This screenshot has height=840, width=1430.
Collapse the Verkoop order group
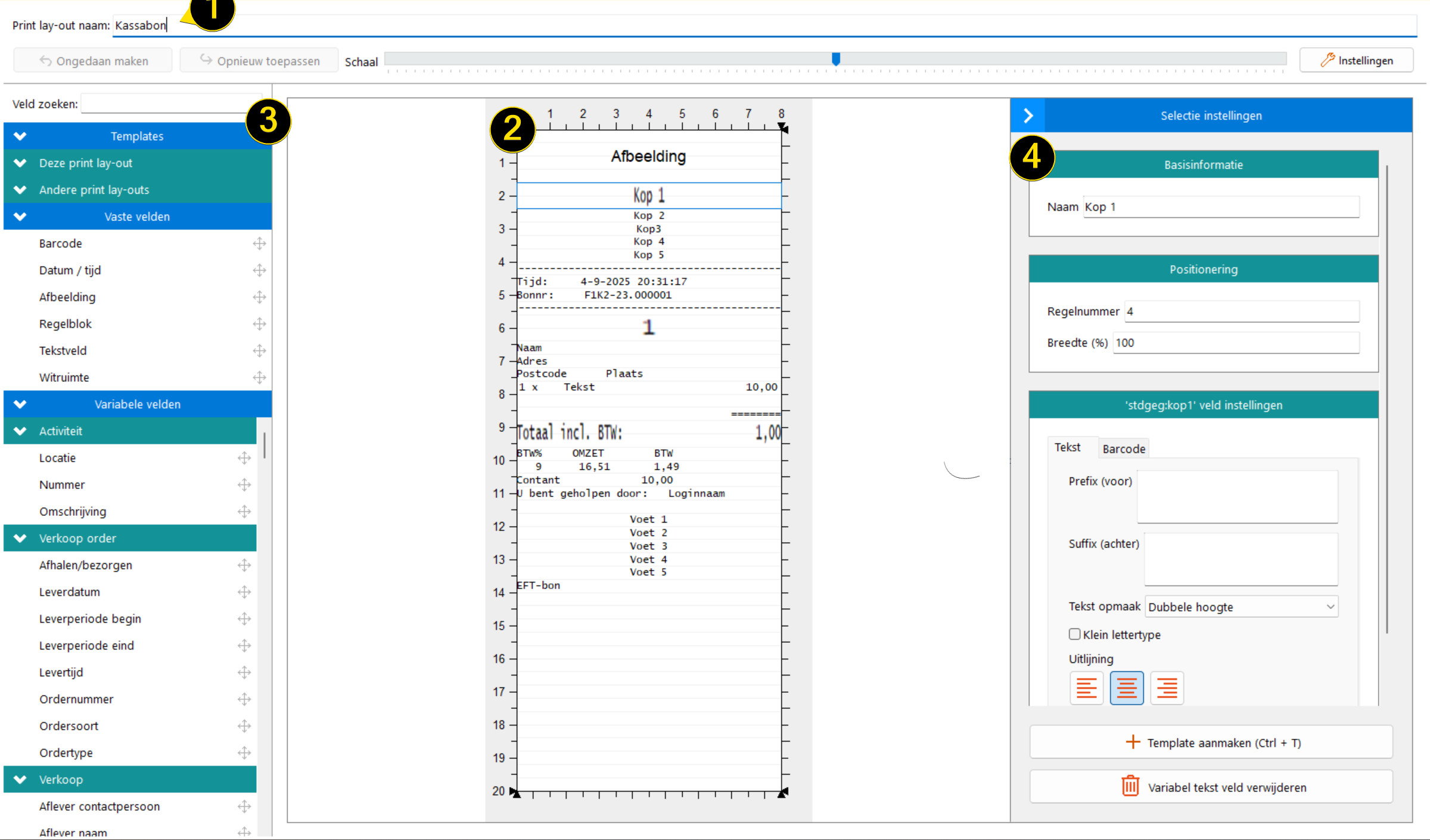[x=20, y=538]
